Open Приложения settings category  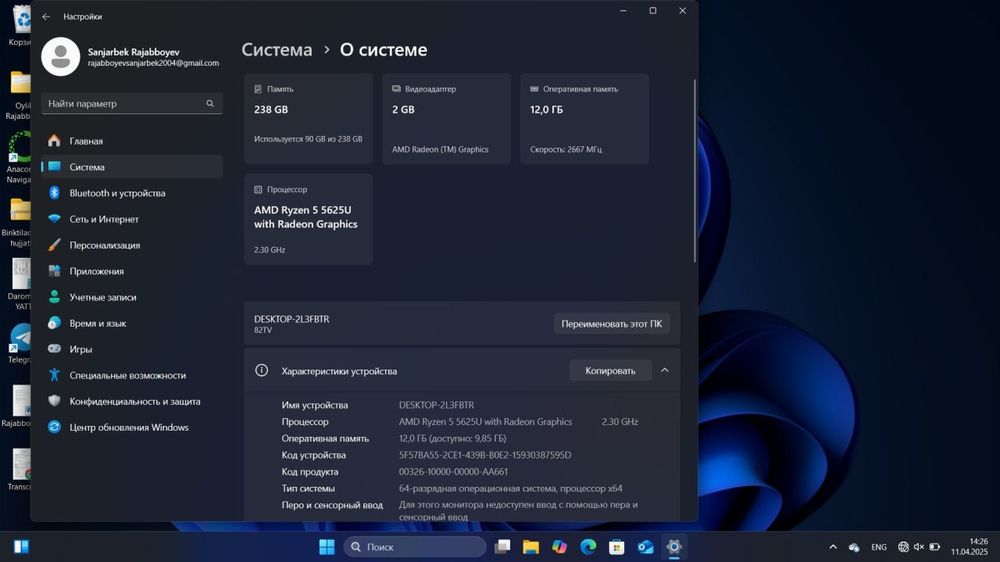click(x=96, y=271)
